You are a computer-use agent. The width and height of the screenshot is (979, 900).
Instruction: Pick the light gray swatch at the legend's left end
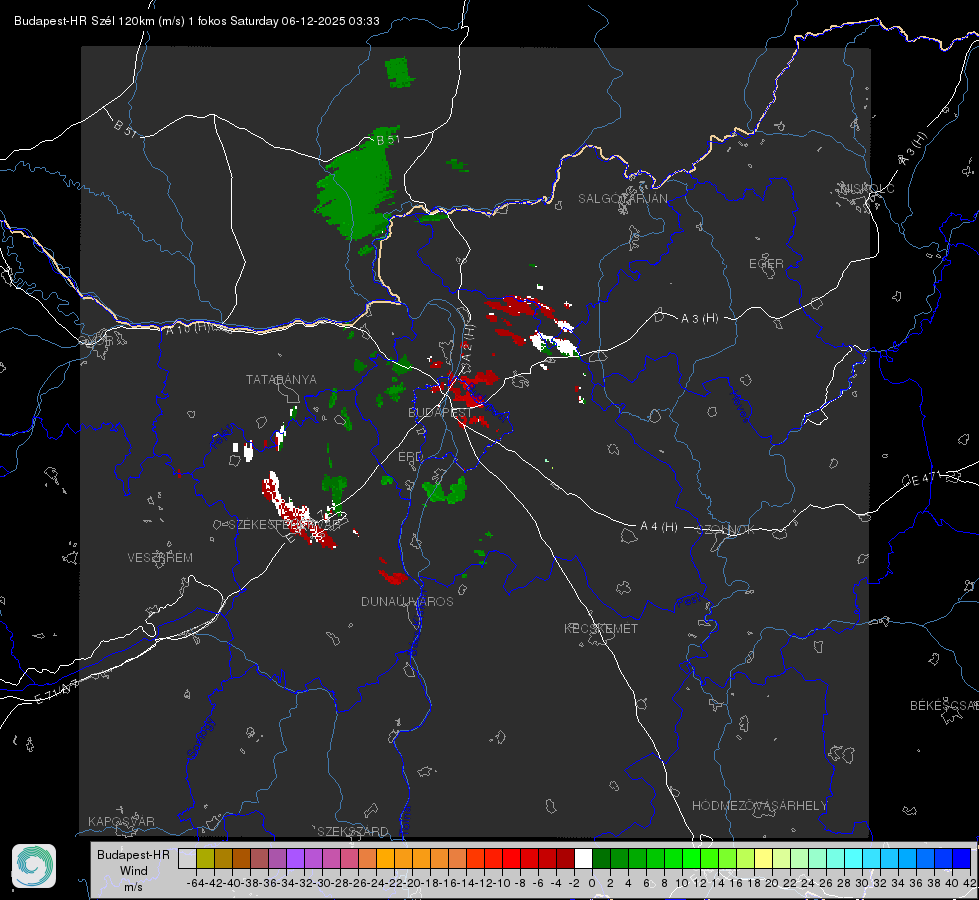point(187,858)
